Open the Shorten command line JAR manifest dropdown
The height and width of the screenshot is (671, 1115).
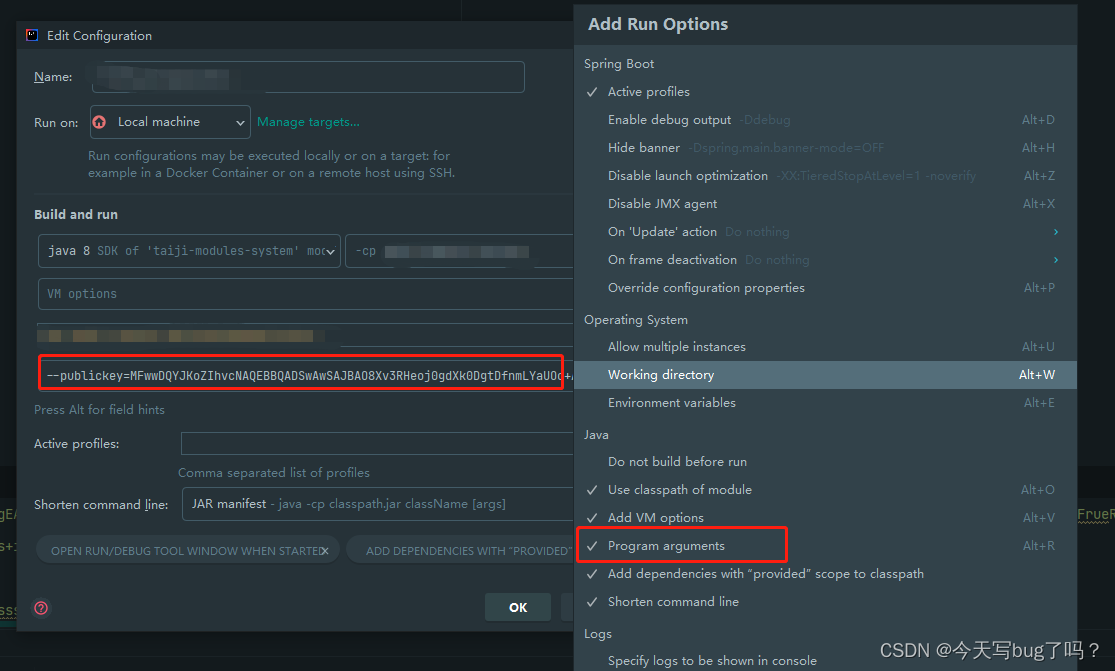(x=378, y=504)
